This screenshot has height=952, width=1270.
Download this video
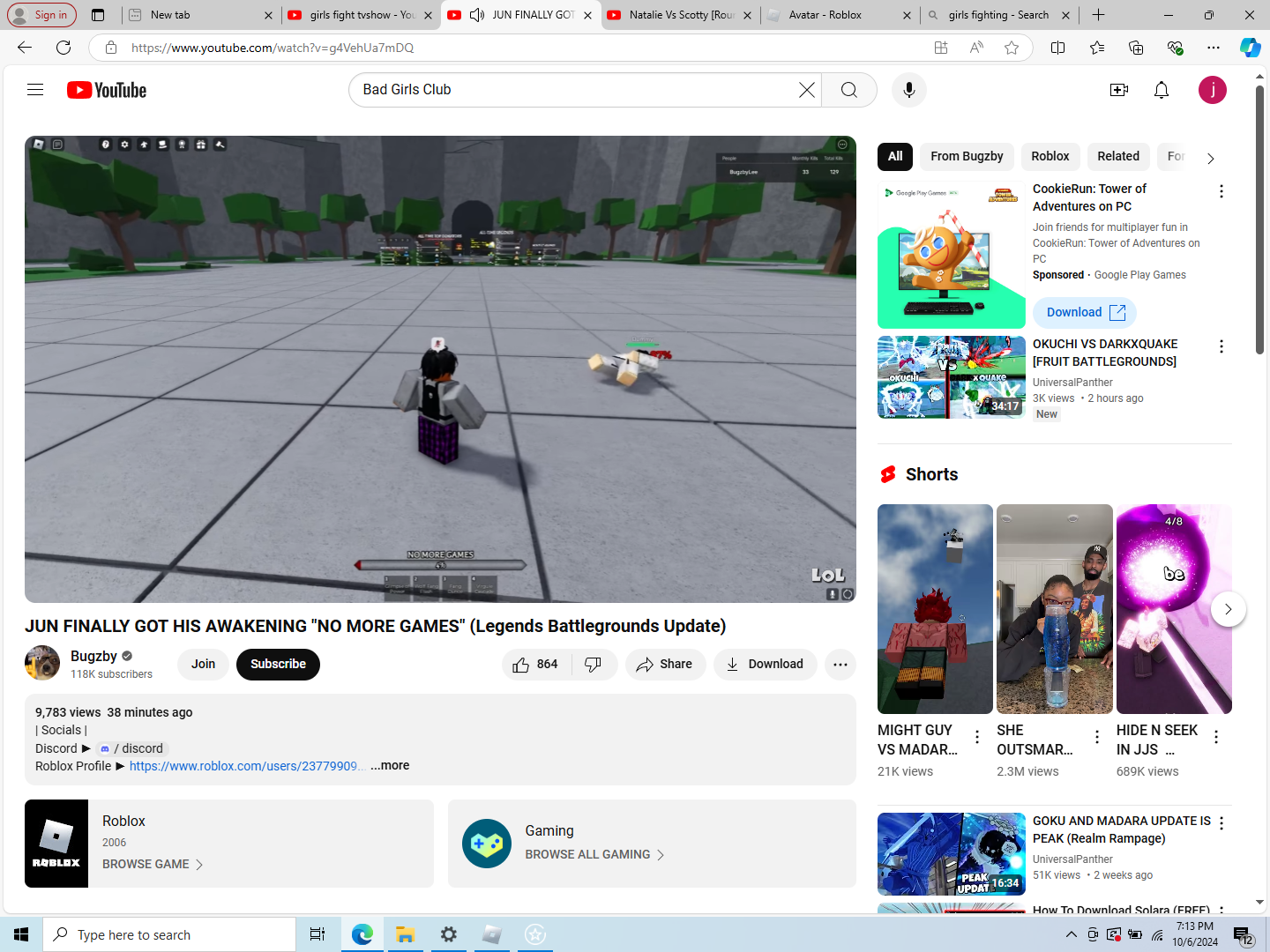click(765, 665)
